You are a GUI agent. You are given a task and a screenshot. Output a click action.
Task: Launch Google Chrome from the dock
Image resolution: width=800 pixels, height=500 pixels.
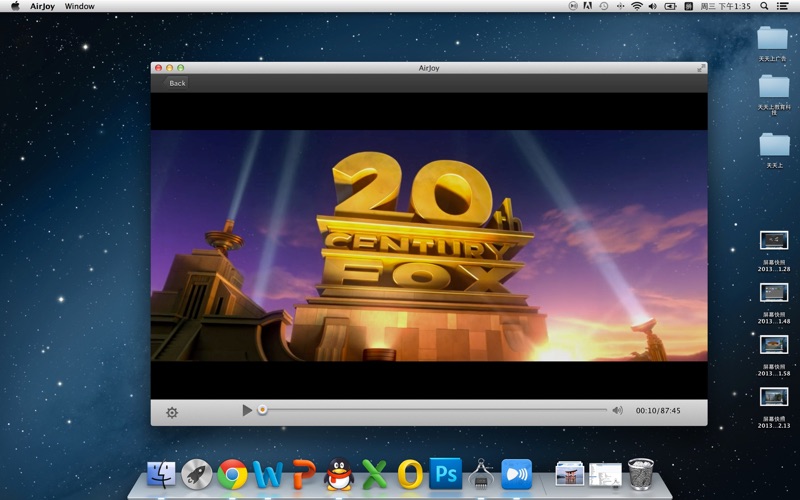[232, 474]
